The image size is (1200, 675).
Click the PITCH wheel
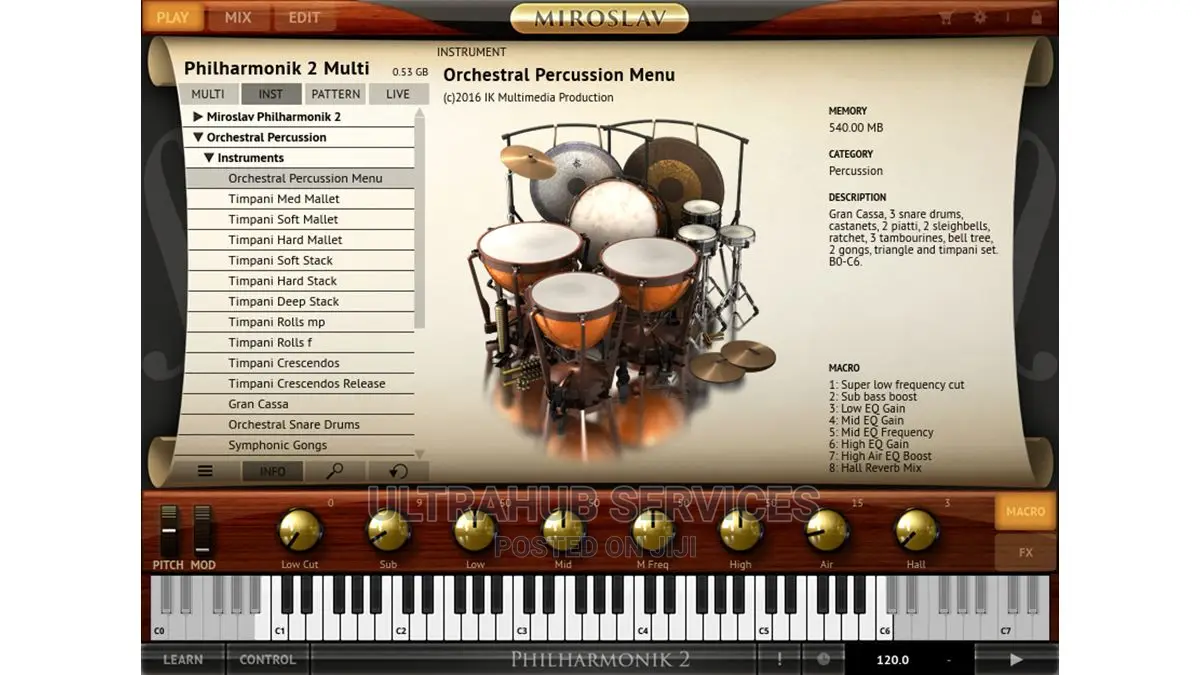click(169, 531)
